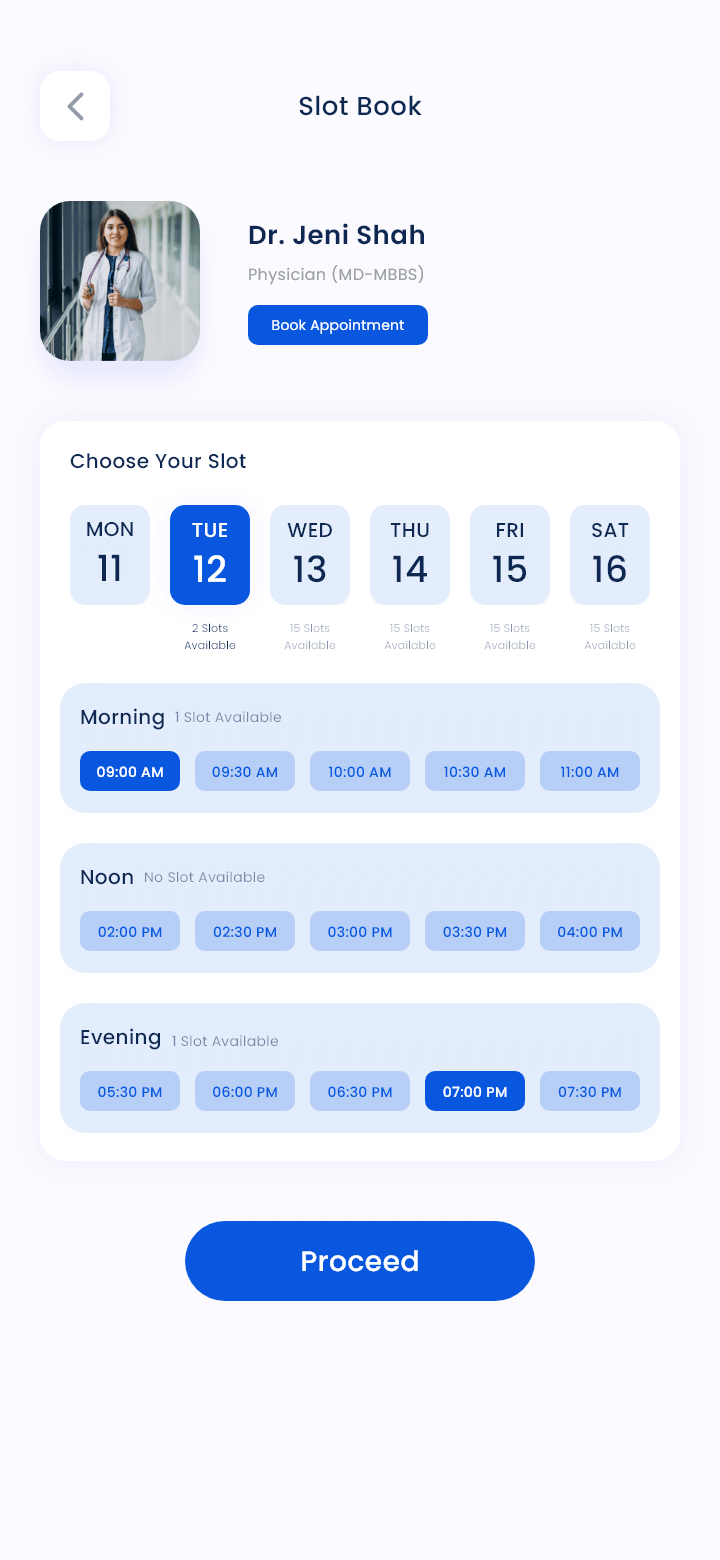The width and height of the screenshot is (720, 1560).
Task: Toggle the 09:00 AM morning slot
Action: [130, 771]
